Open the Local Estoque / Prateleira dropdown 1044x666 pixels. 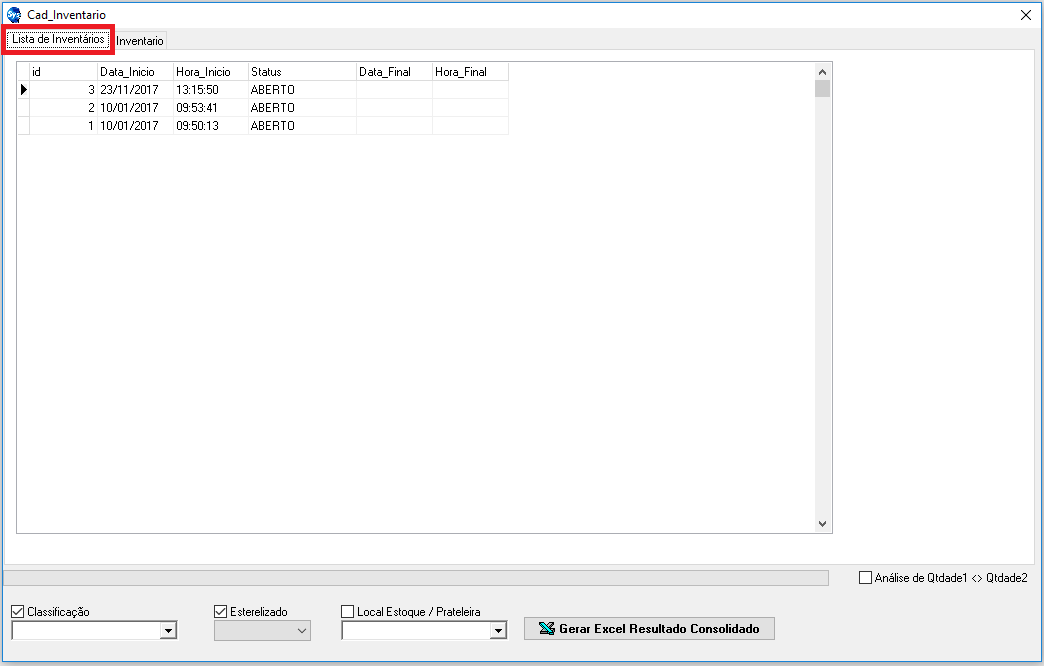point(497,631)
